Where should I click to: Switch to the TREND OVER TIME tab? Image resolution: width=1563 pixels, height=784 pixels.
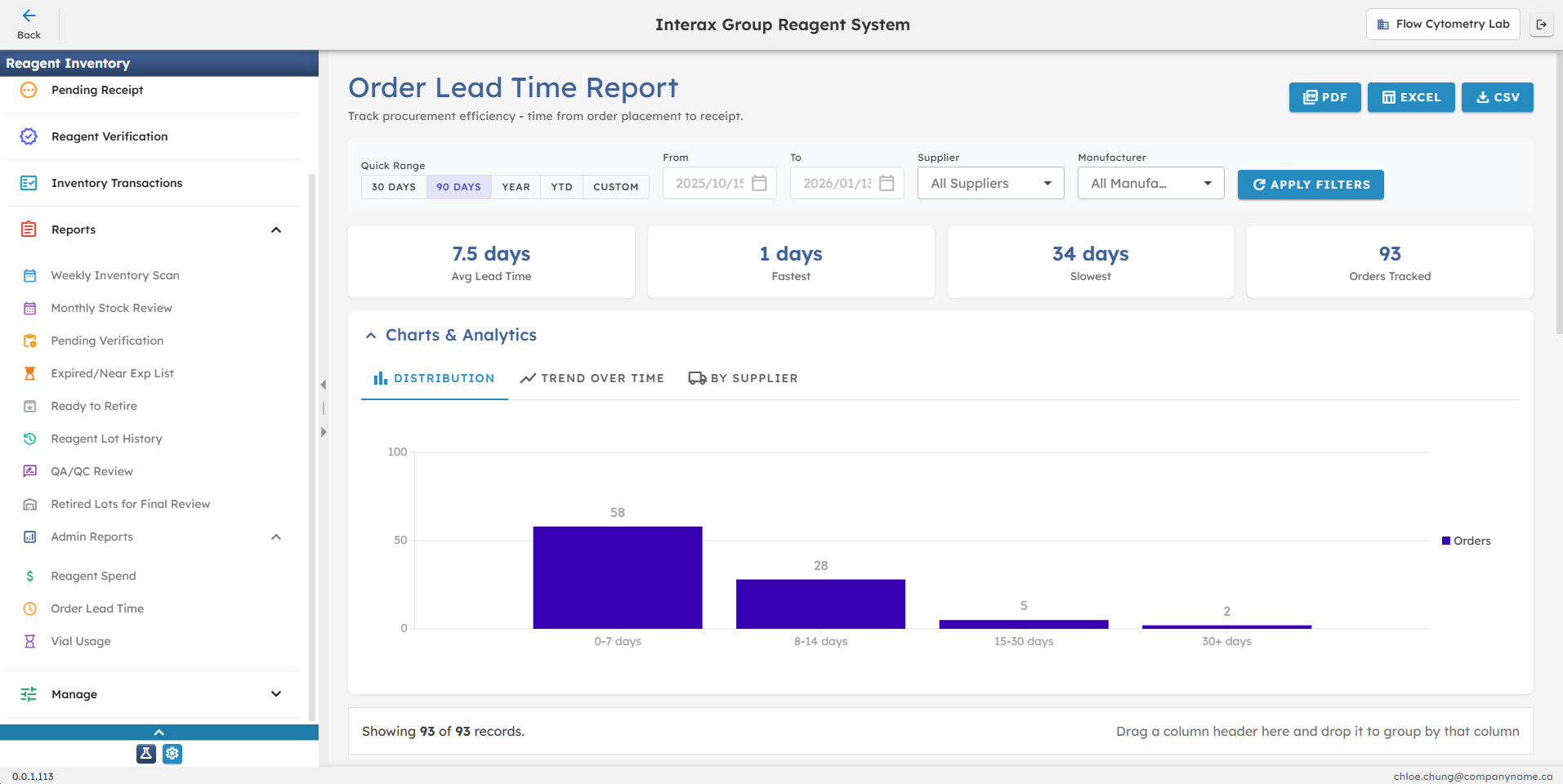pos(592,377)
